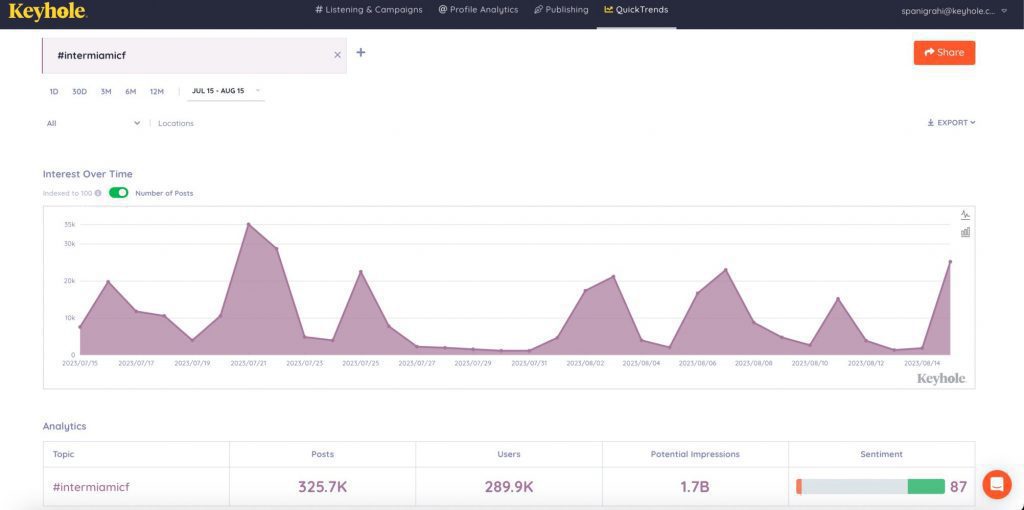Screen dimensions: 1024x510
Task: Open the Listening & Campaigns tab
Action: 369,10
